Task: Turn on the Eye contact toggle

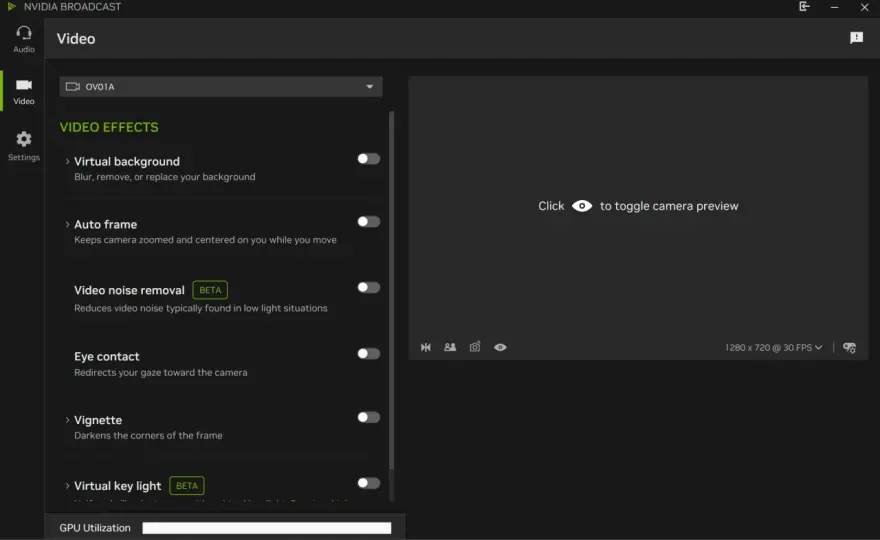Action: tap(369, 354)
